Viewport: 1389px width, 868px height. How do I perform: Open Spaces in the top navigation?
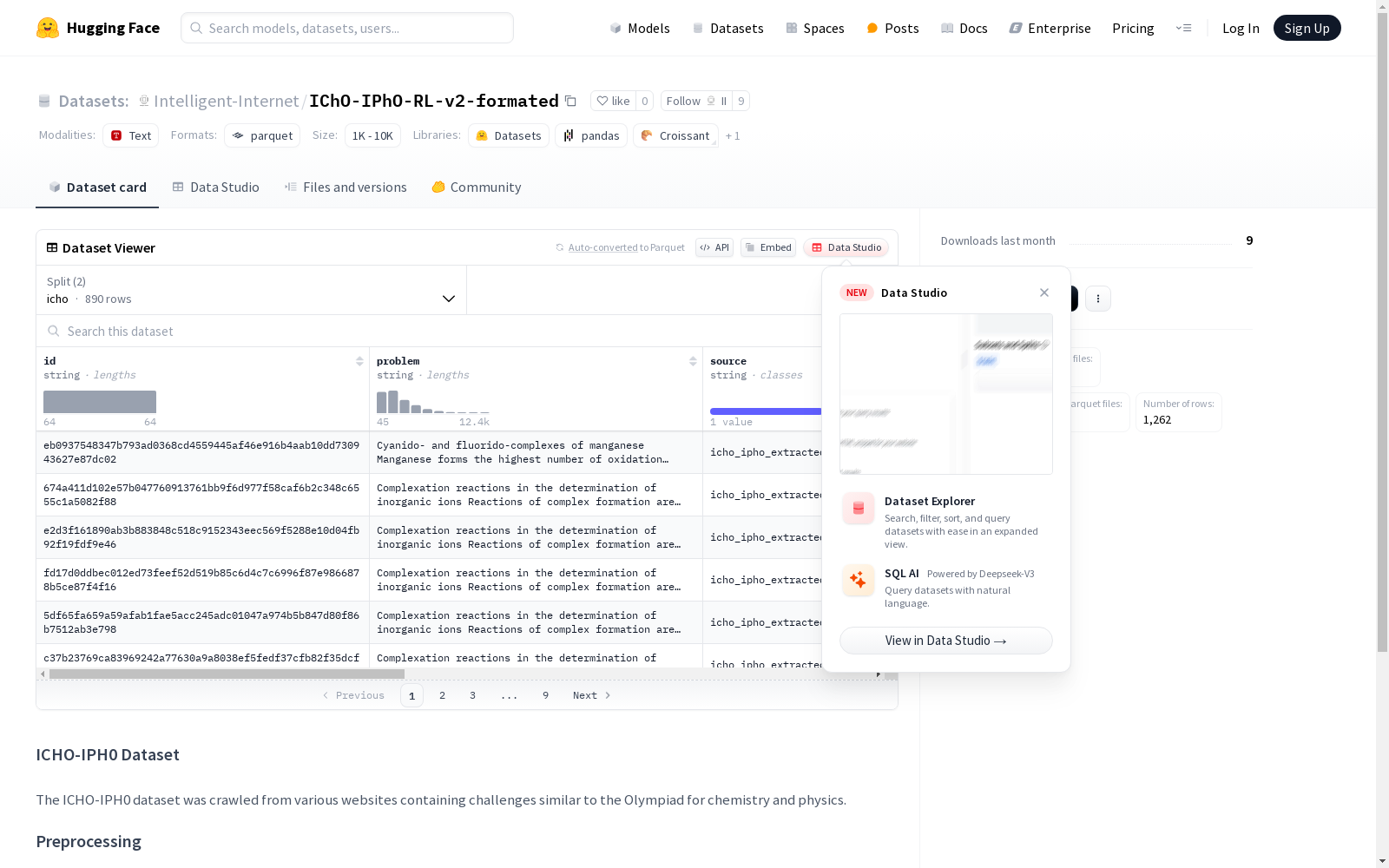point(815,28)
